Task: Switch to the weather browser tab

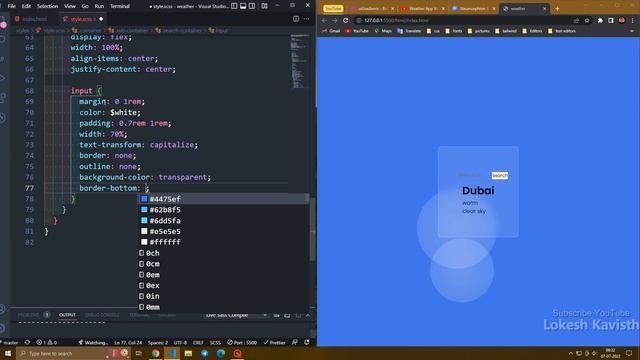Action: tap(524, 9)
